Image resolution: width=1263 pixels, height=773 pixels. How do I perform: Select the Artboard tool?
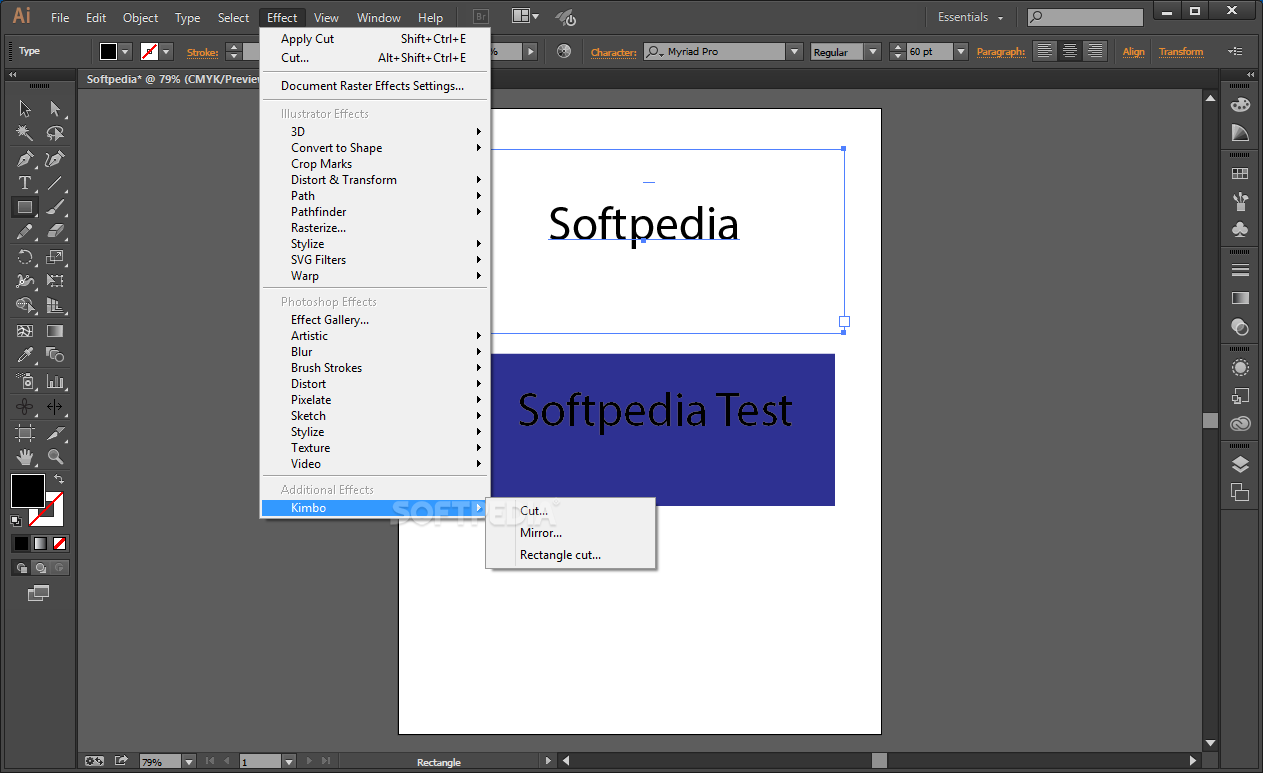click(25, 433)
